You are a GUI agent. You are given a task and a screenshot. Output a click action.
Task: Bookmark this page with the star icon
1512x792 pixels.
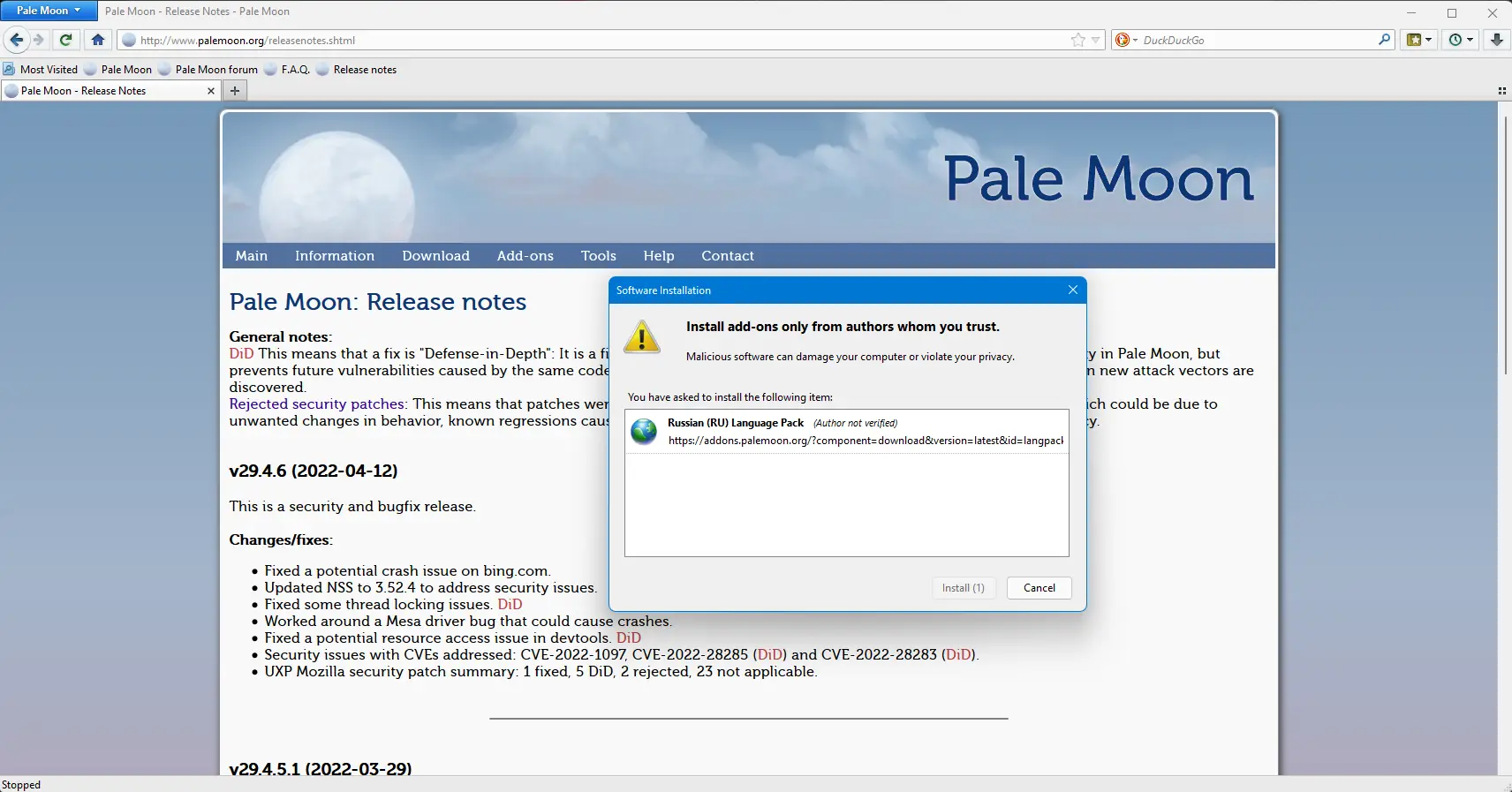1077,40
